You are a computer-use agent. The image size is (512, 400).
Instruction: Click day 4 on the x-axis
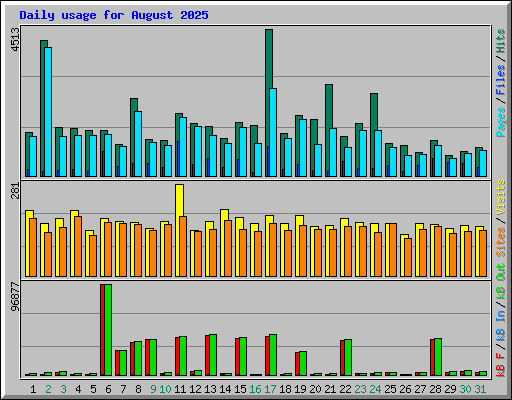pyautogui.click(x=78, y=389)
